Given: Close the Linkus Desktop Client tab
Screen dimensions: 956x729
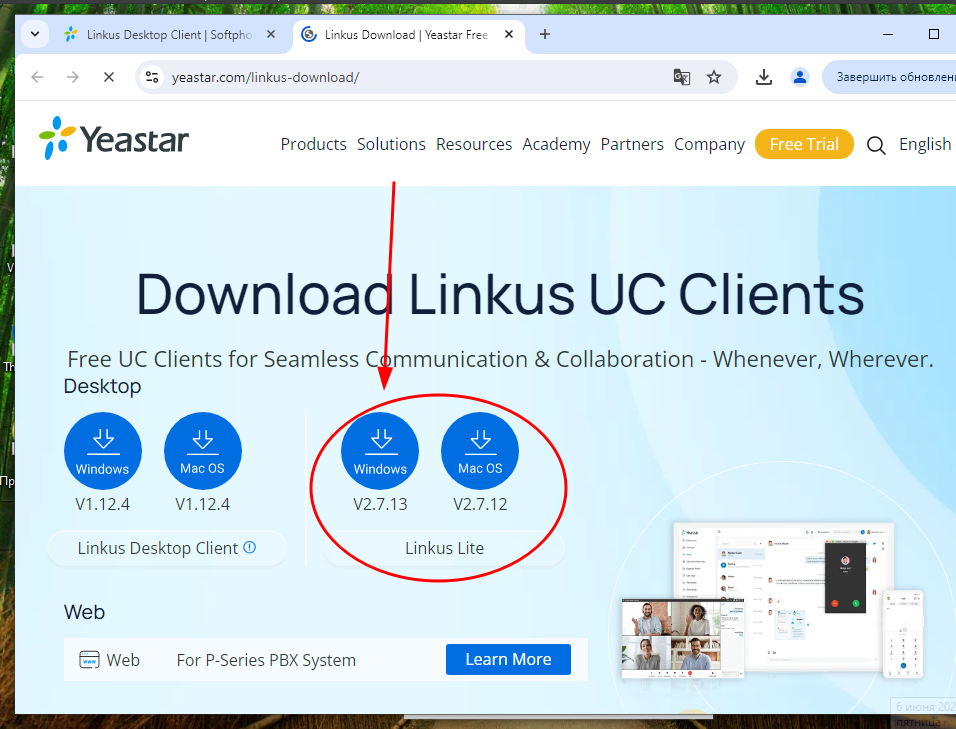Looking at the screenshot, I should [x=271, y=35].
